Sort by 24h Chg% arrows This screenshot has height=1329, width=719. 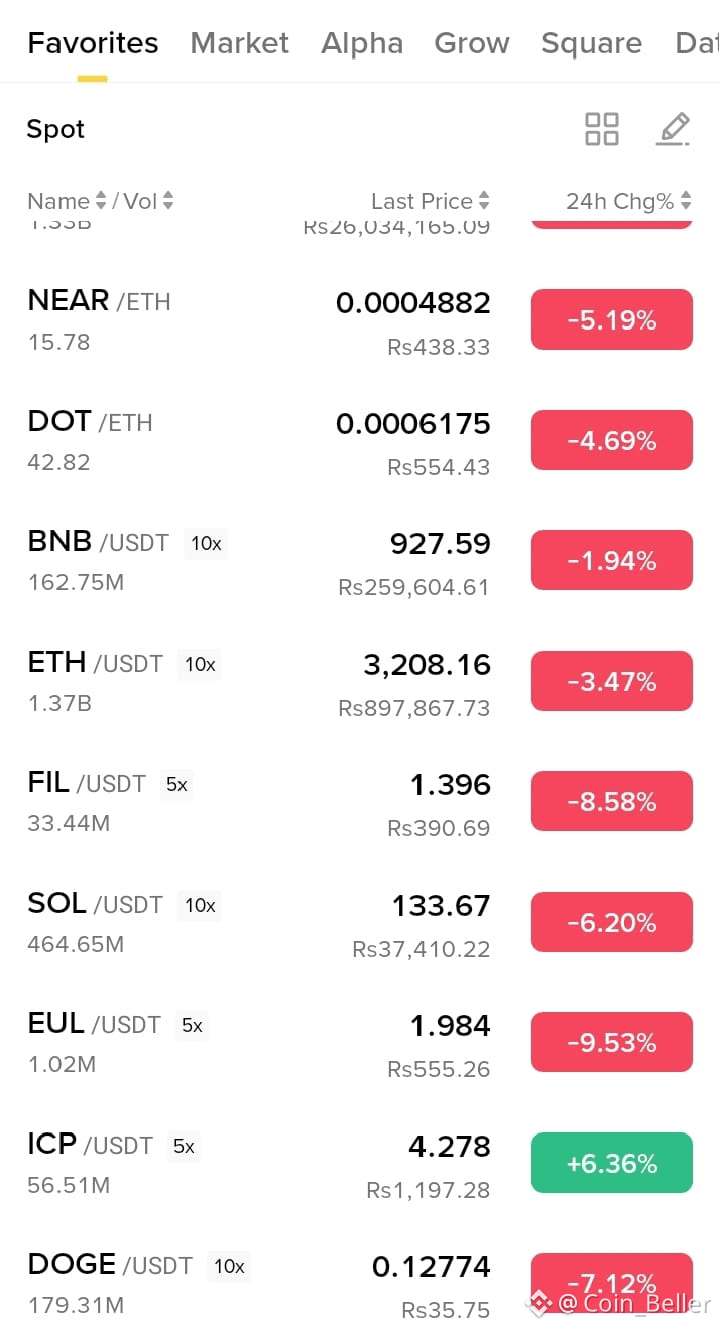(686, 201)
